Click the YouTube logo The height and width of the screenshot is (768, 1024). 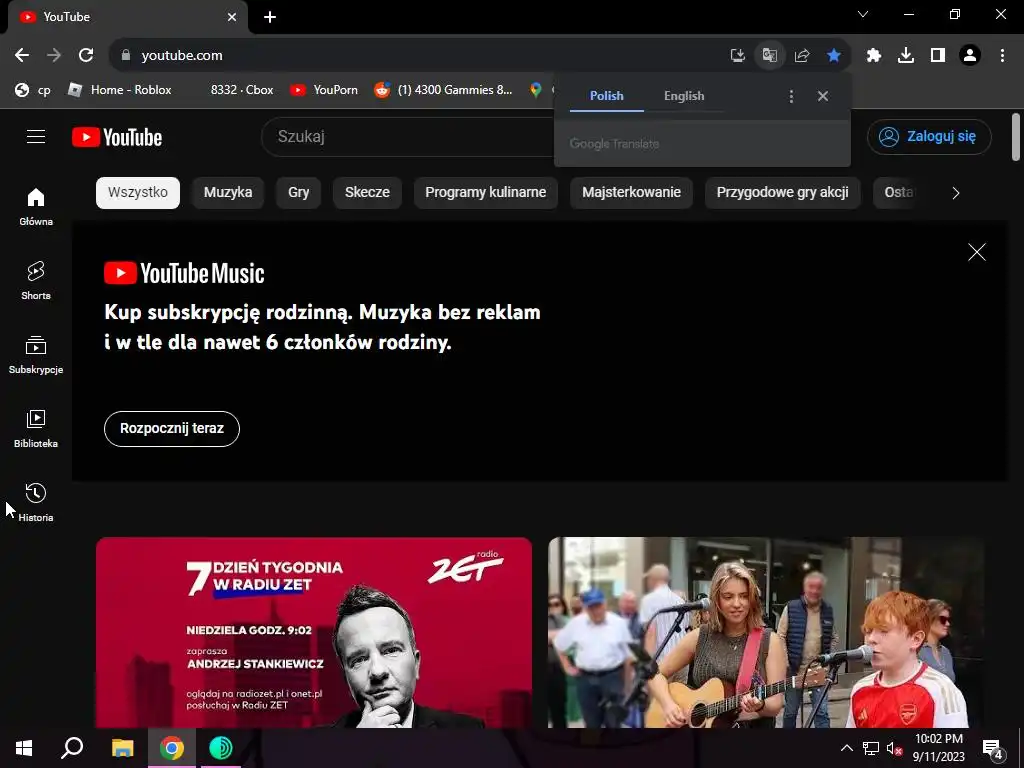click(117, 137)
